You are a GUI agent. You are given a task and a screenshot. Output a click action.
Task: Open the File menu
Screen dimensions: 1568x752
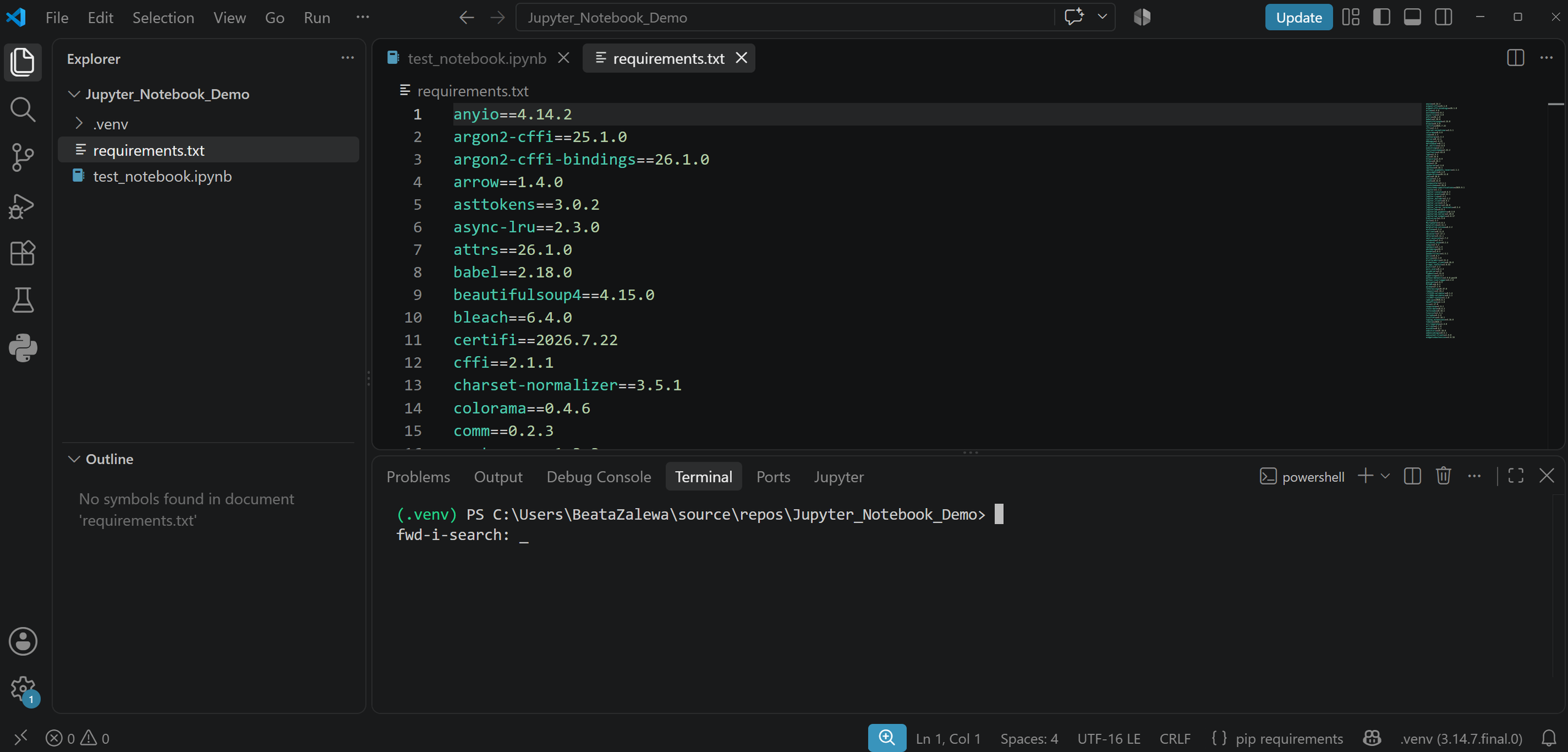pos(57,17)
